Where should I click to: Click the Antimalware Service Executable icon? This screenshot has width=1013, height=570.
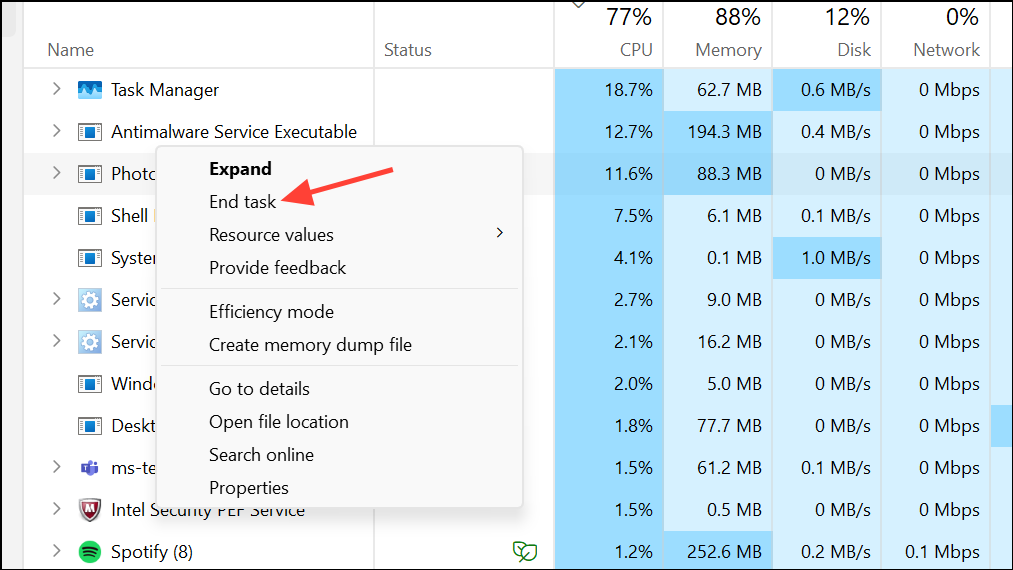click(90, 132)
